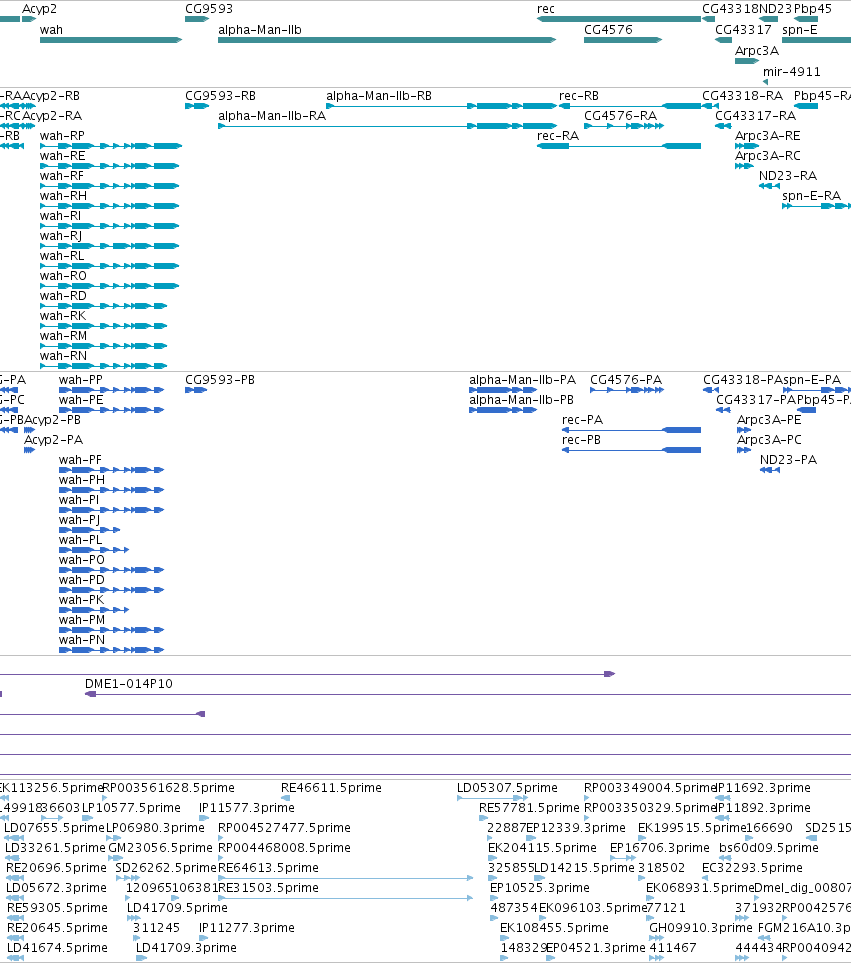Select the wah-PJ protein label
Viewport: 851px width, 963px height.
pyautogui.click(x=79, y=520)
